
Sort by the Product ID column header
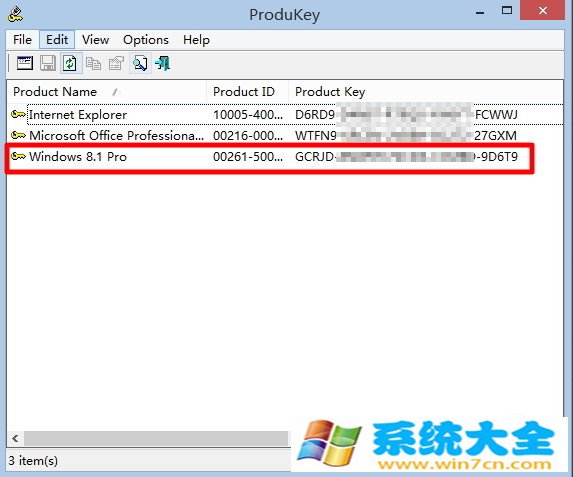pos(247,91)
